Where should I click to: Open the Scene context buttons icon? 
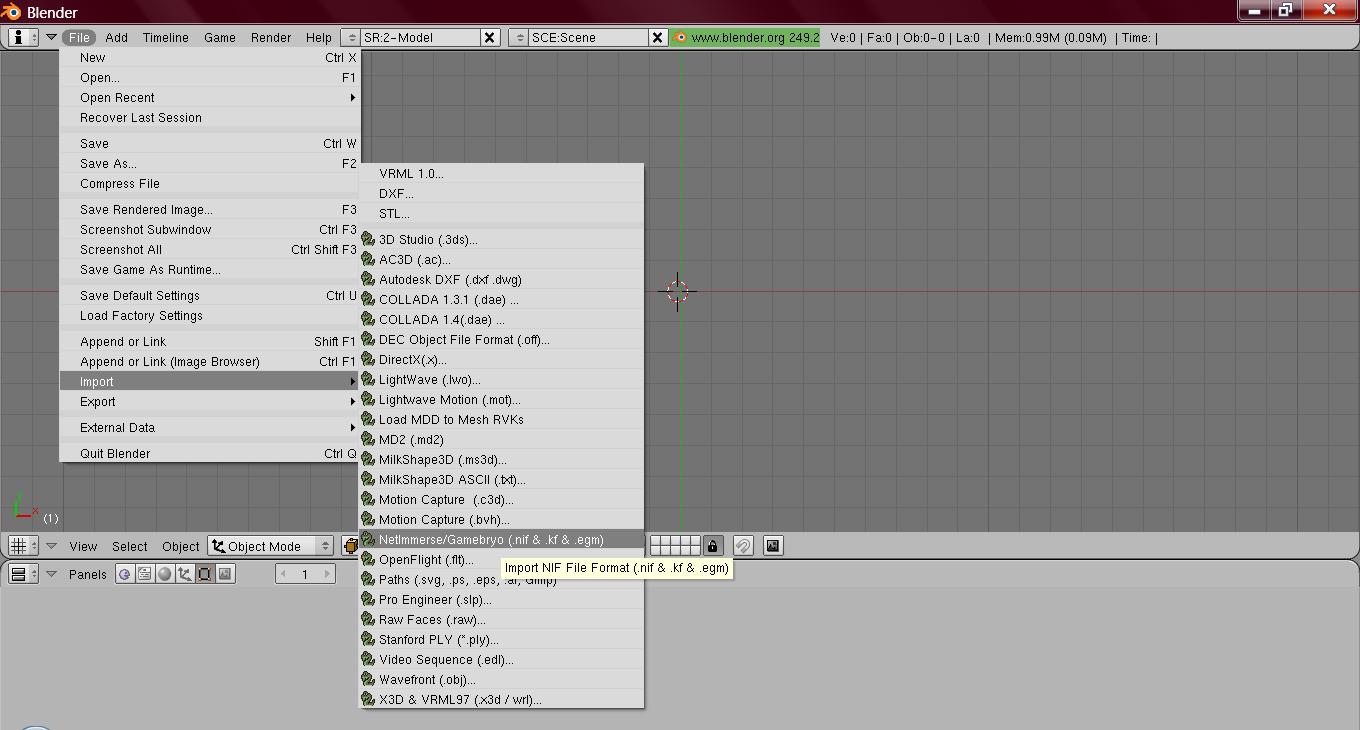tap(225, 574)
